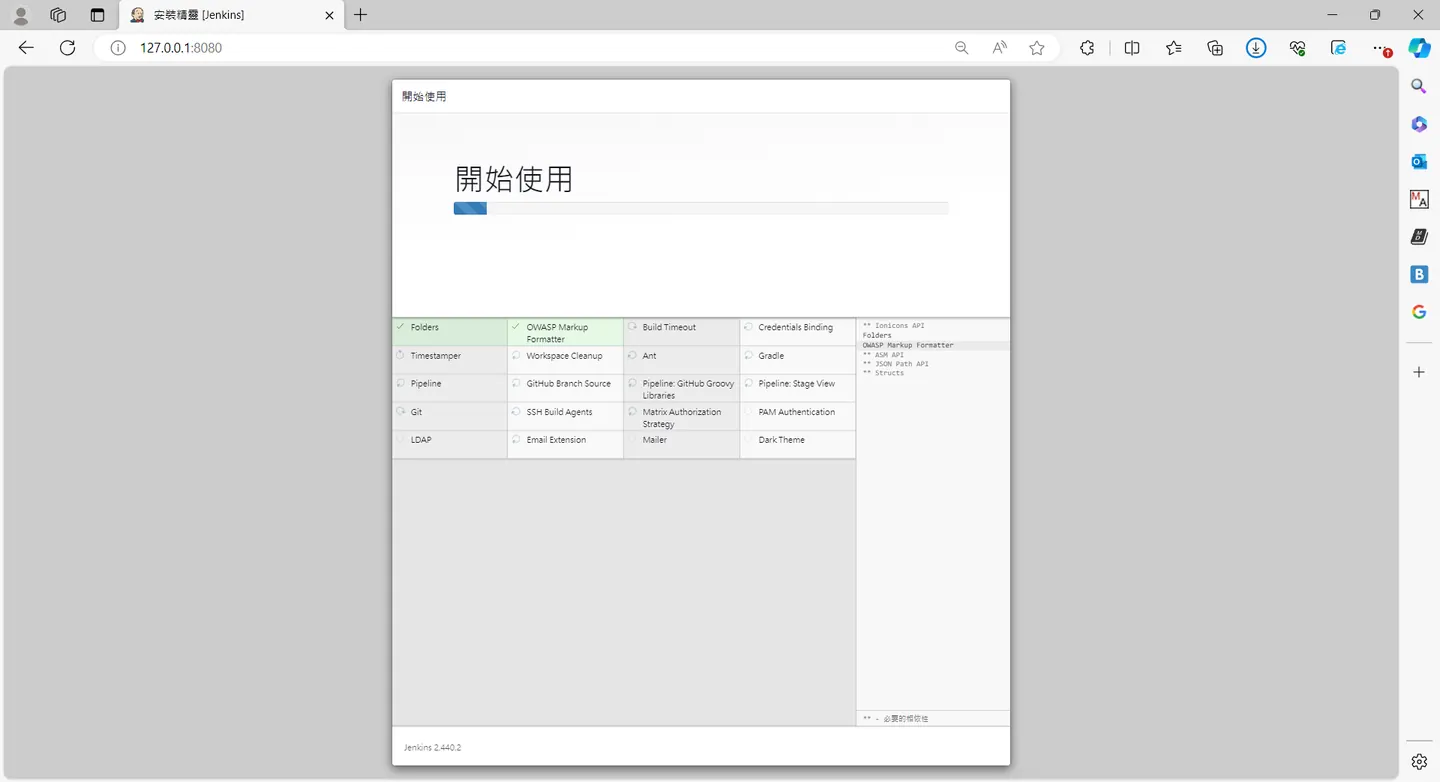Select the PAM Authentication plugin cell
Screen dimensions: 1440x782
(x=798, y=417)
